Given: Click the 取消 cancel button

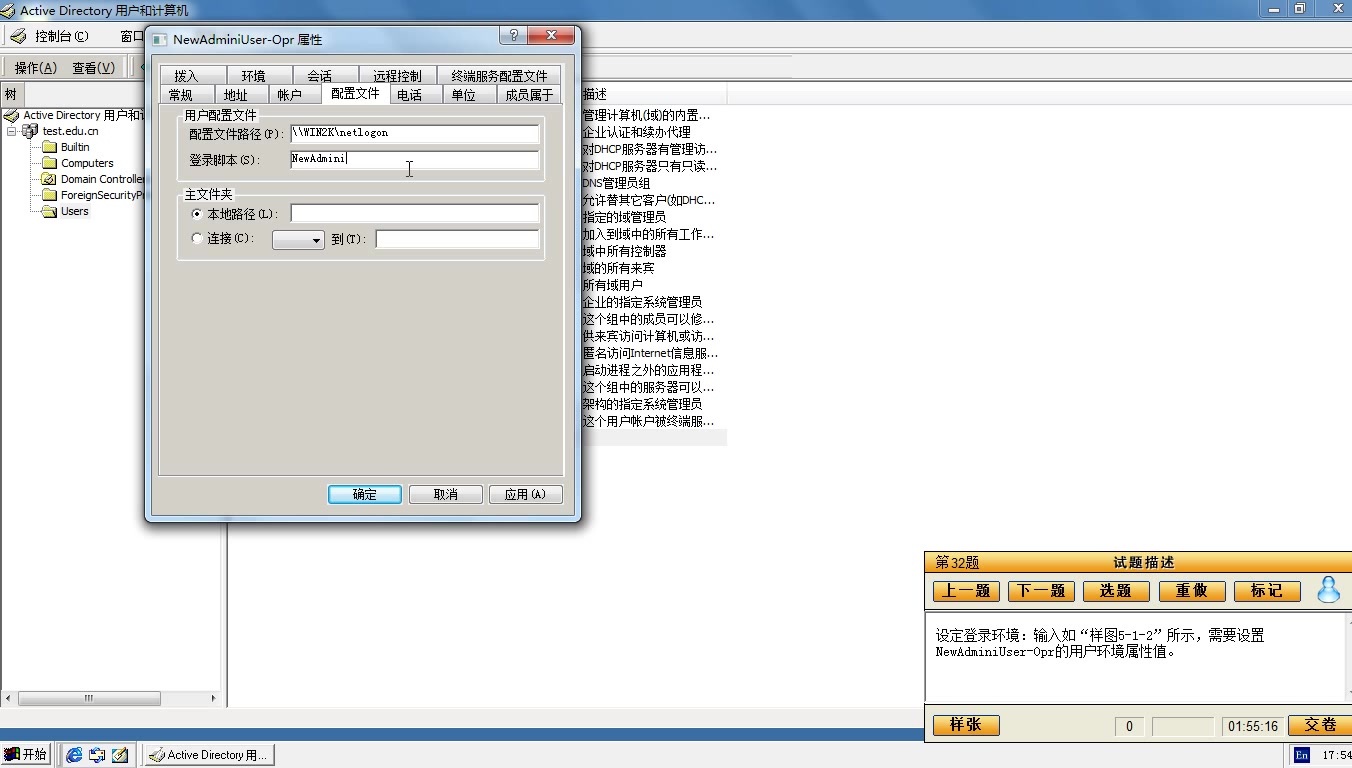Looking at the screenshot, I should click(x=446, y=494).
